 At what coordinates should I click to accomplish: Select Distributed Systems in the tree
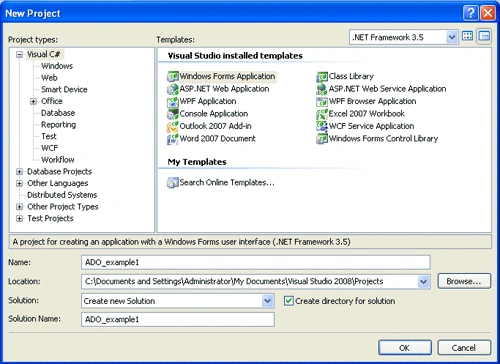coord(62,195)
